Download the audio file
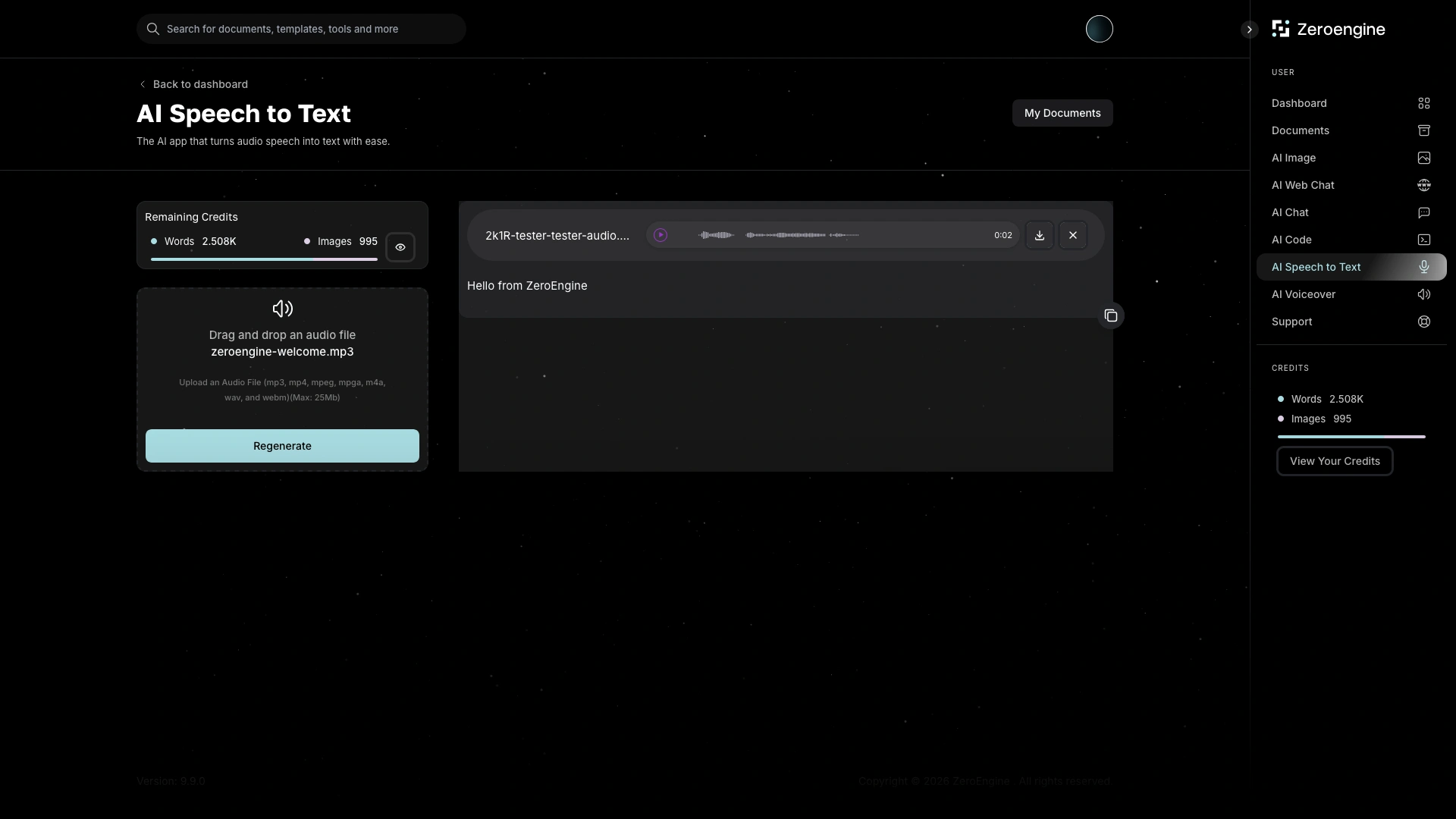Image resolution: width=1456 pixels, height=819 pixels. coord(1040,235)
